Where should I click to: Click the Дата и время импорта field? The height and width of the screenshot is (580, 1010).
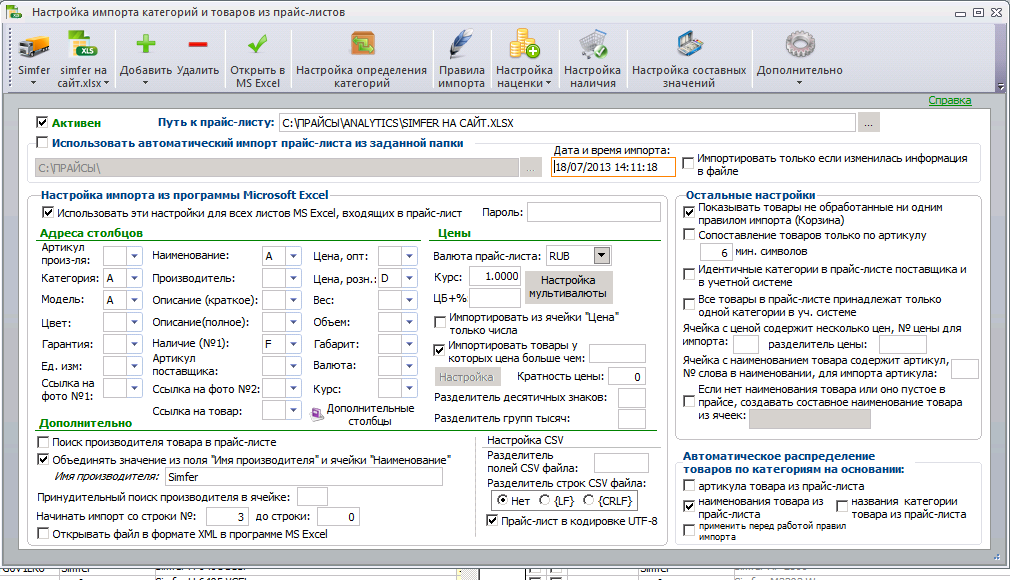[x=613, y=167]
